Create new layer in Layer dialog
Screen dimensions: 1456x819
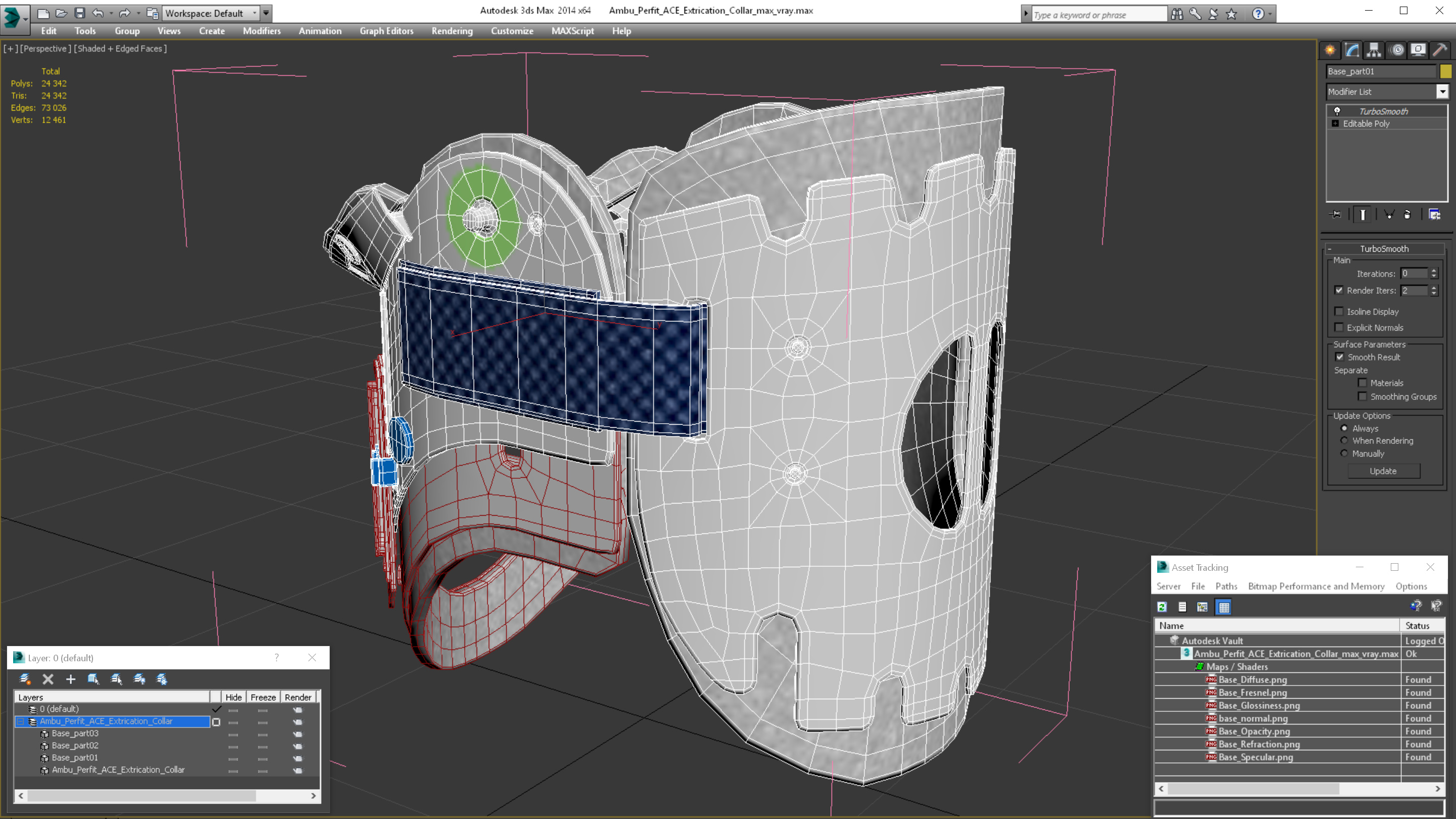[25, 679]
